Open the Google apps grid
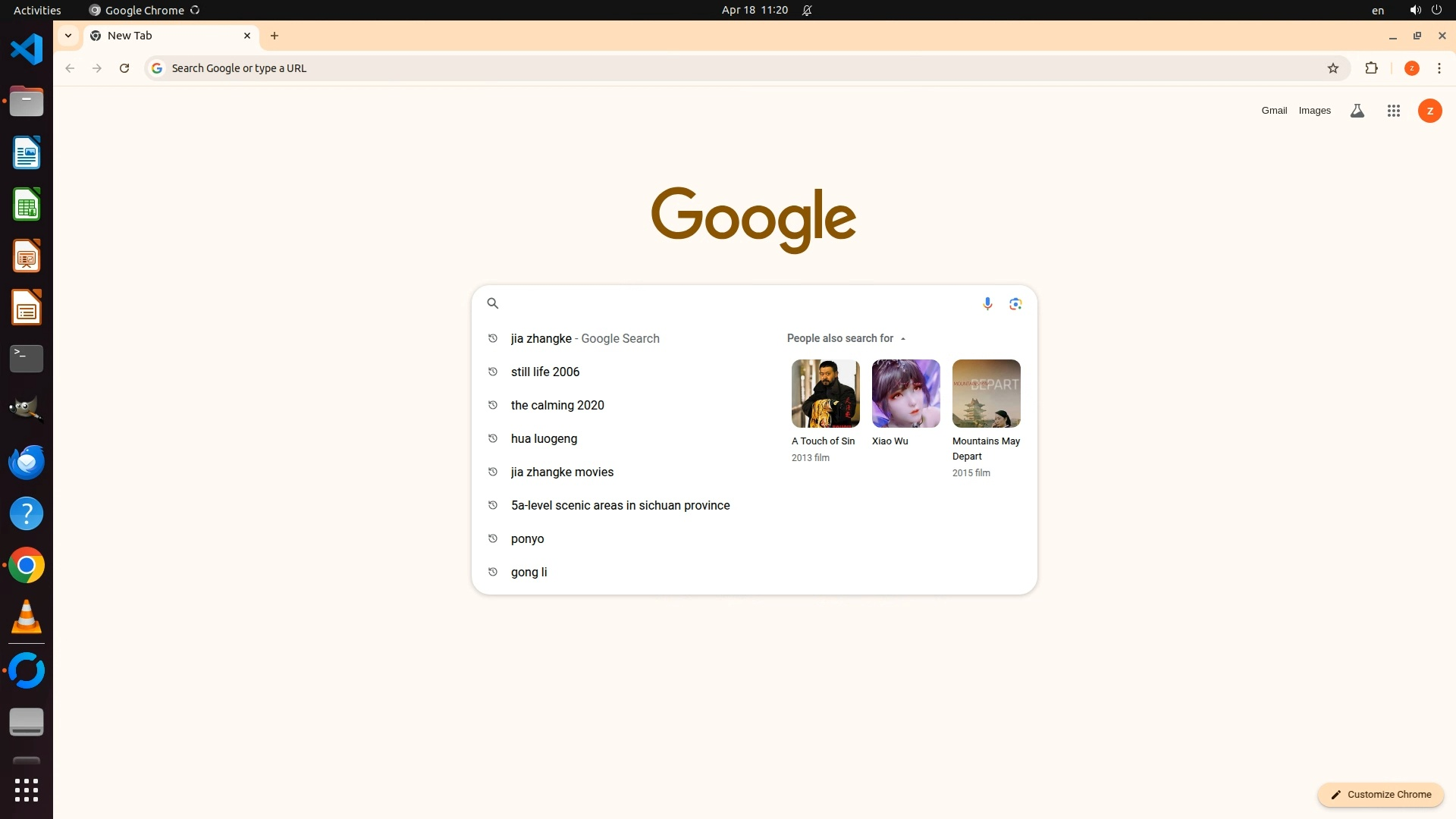The image size is (1456, 819). pos(1393,111)
